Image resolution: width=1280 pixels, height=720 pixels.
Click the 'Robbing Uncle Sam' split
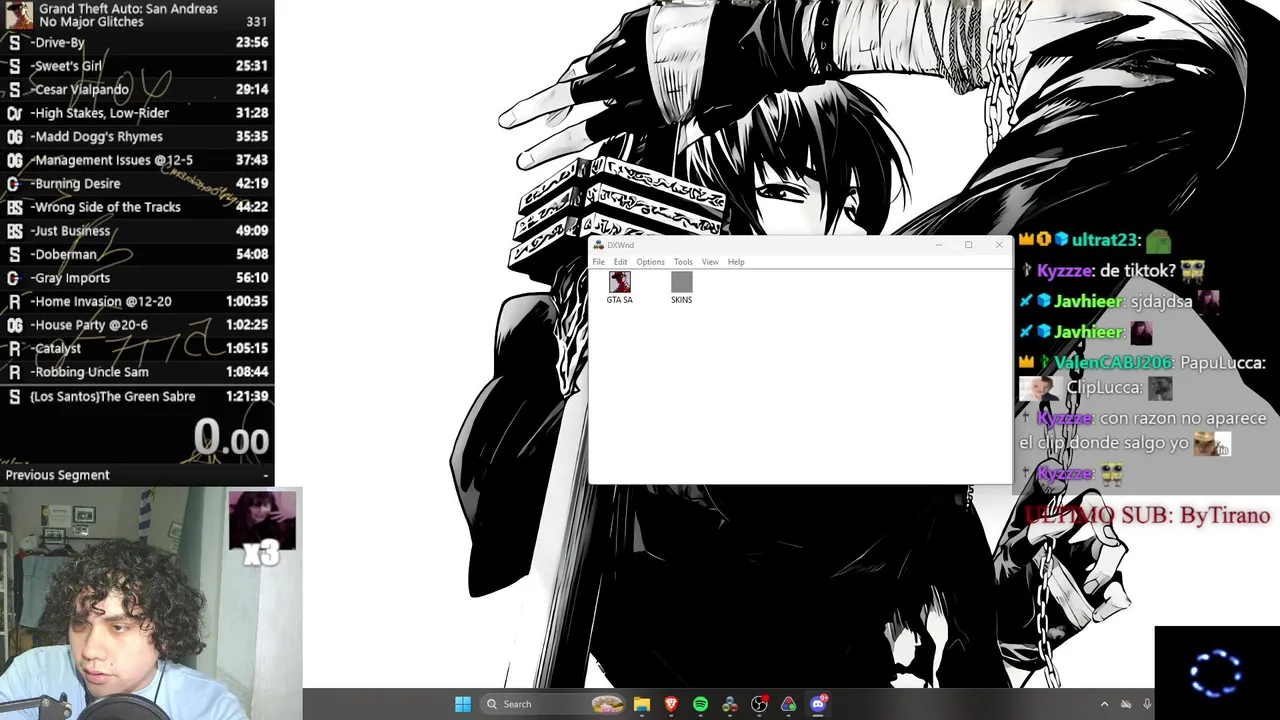137,372
